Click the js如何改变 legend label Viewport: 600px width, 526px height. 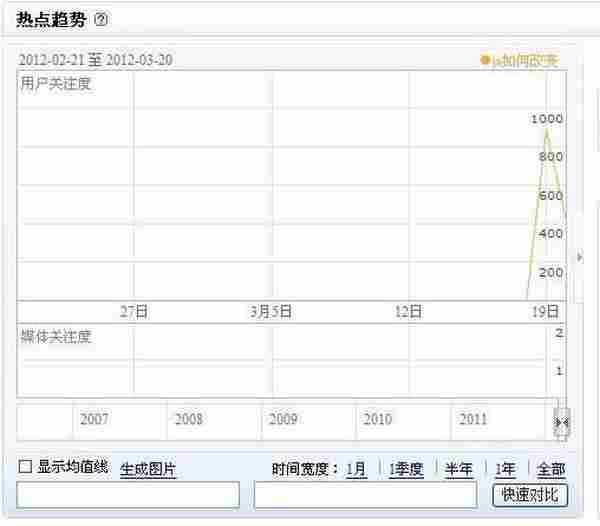pos(524,61)
